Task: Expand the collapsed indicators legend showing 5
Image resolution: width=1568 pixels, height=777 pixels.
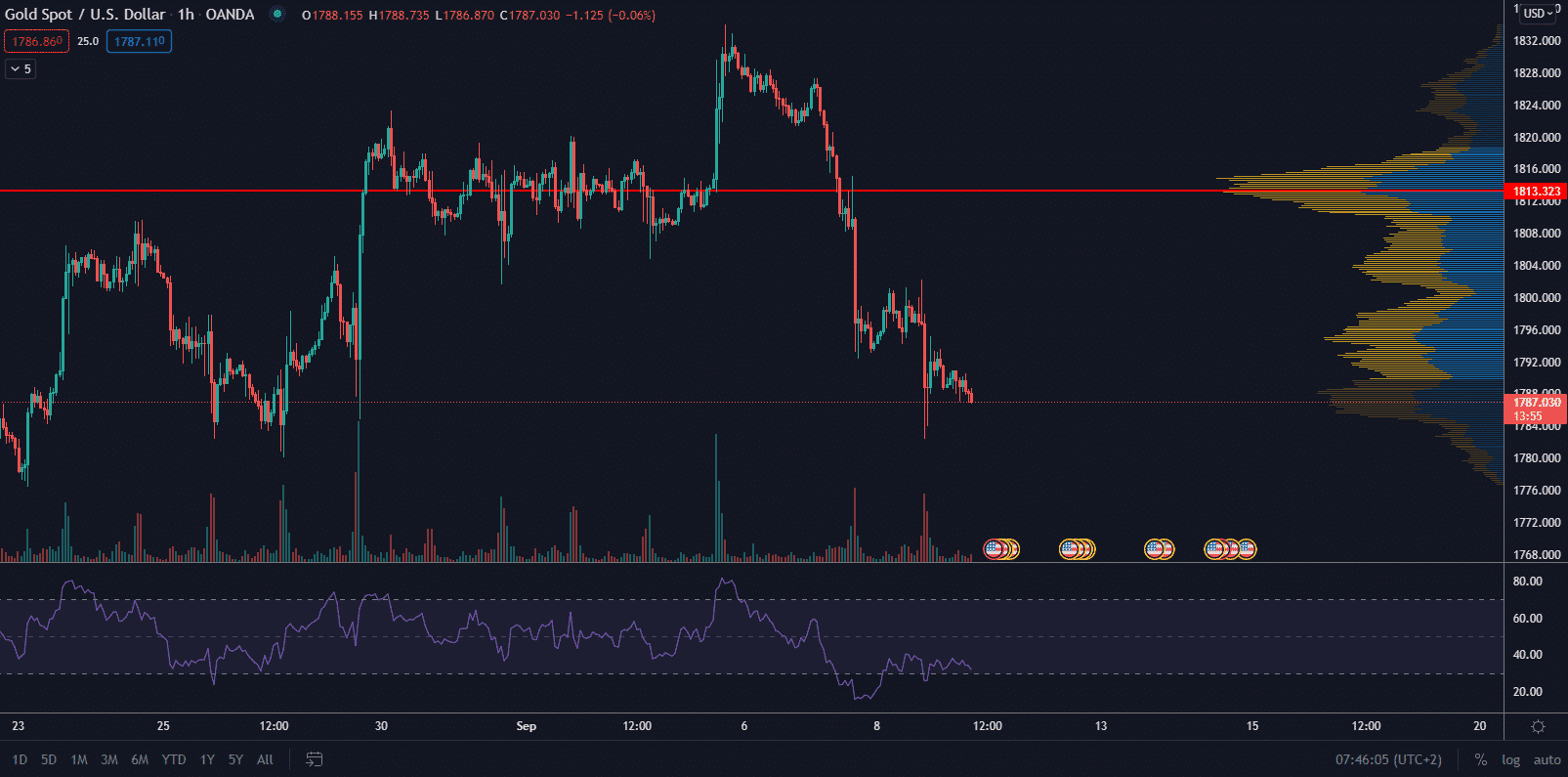Action: click(x=21, y=69)
